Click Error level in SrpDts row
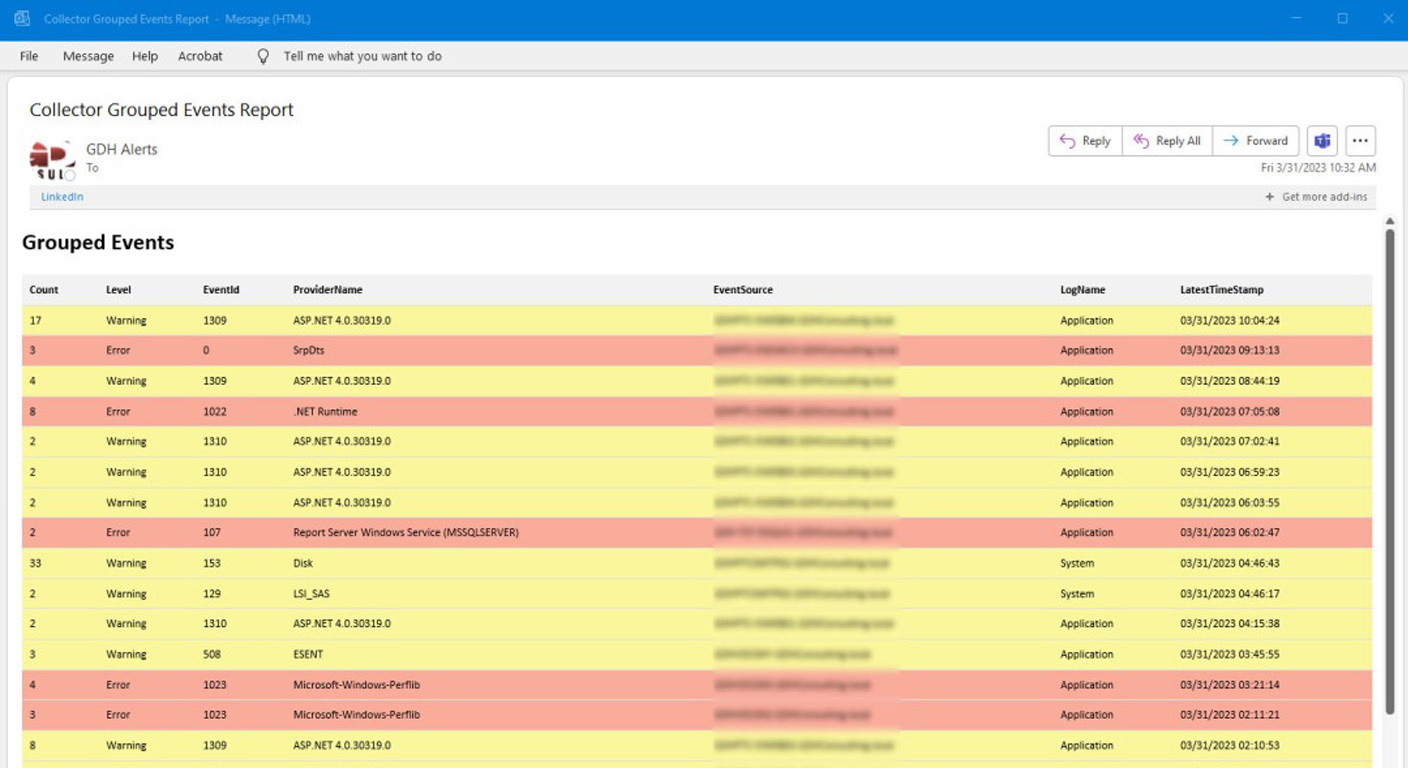Screen dimensions: 1408x768 click(118, 351)
